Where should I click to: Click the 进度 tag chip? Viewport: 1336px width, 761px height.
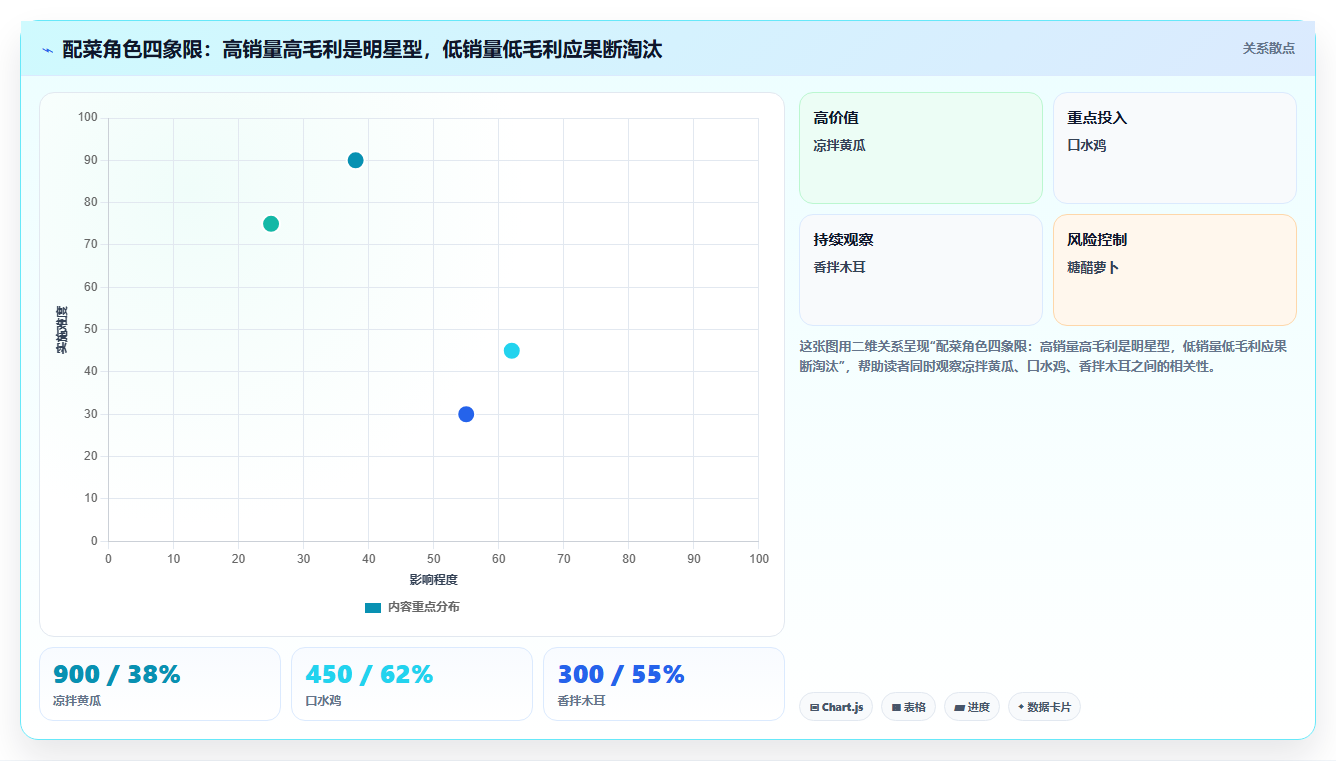(x=972, y=707)
